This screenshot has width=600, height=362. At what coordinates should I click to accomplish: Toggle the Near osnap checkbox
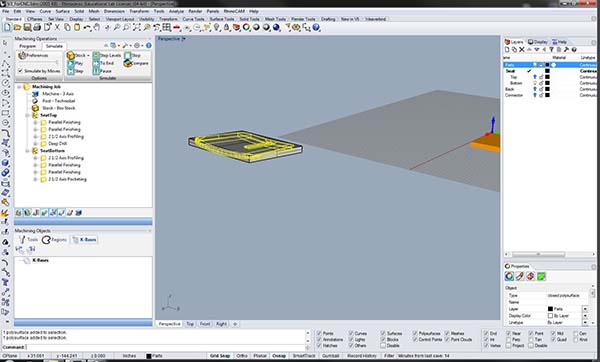[509, 333]
